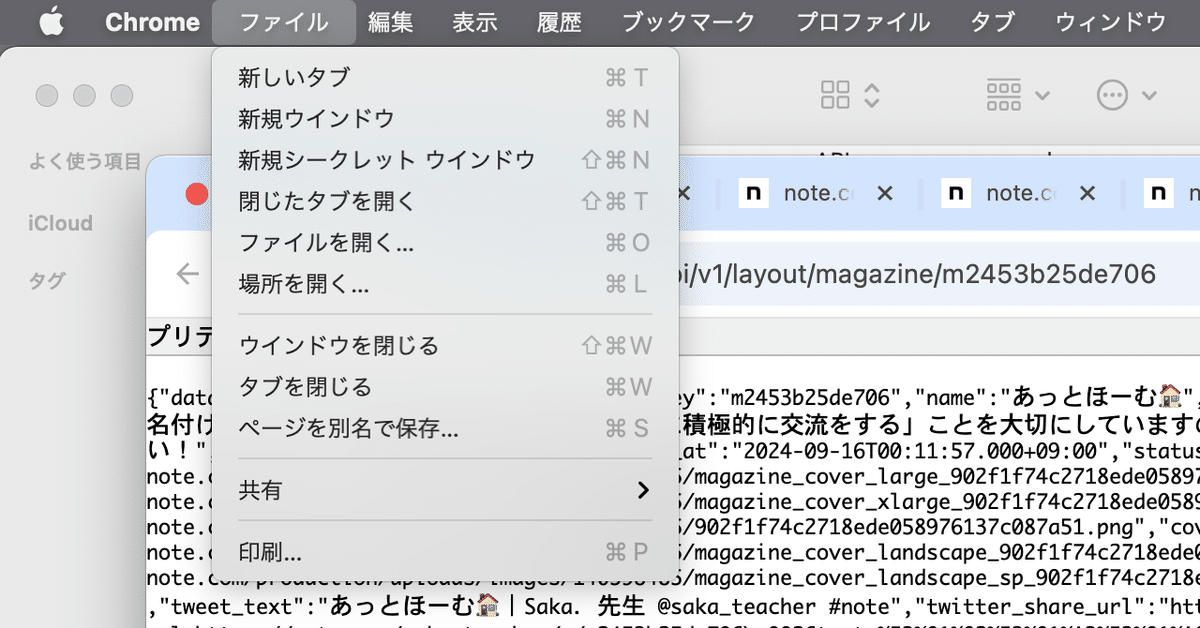
Task: Open Finder more actions ellipsis menu
Action: pos(1126,95)
